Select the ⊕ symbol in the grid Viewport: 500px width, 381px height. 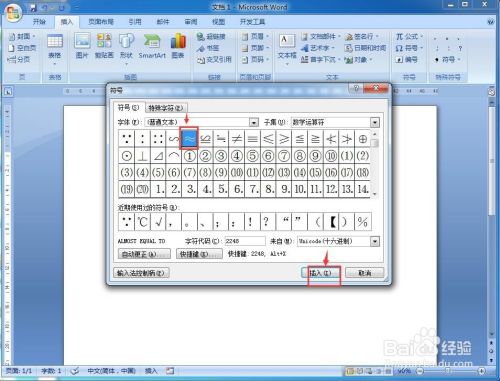coord(362,138)
